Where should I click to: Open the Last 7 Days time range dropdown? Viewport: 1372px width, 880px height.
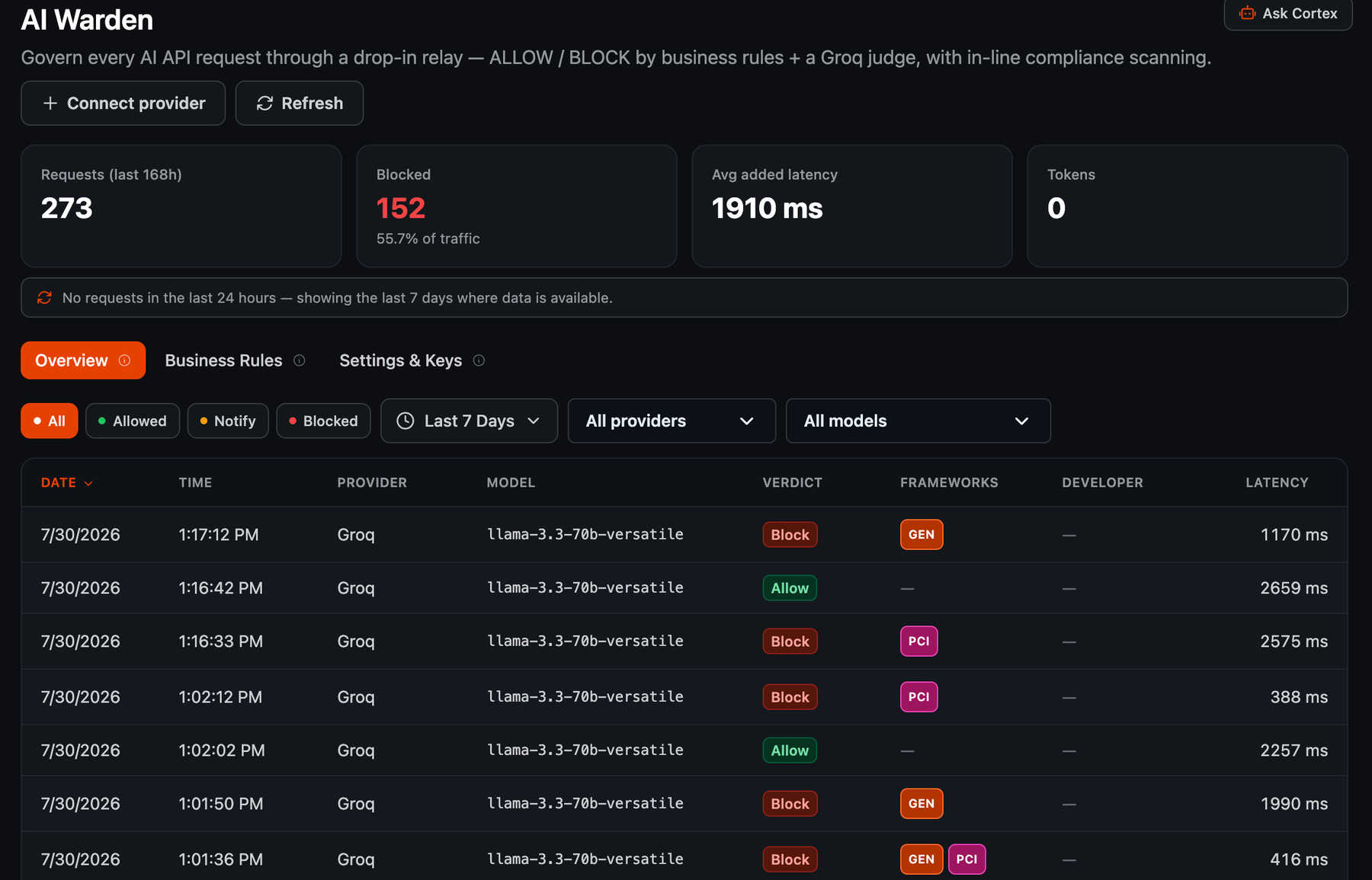coord(469,421)
